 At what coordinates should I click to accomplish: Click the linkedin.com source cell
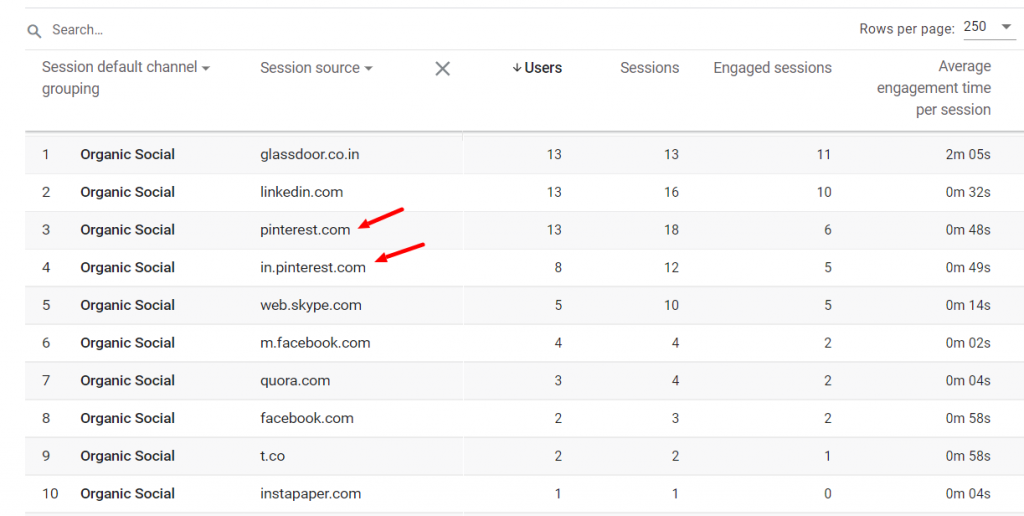coord(301,192)
